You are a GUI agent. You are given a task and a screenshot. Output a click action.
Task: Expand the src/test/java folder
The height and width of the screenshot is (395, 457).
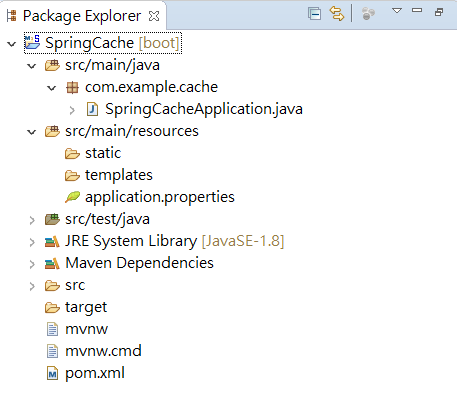32,220
